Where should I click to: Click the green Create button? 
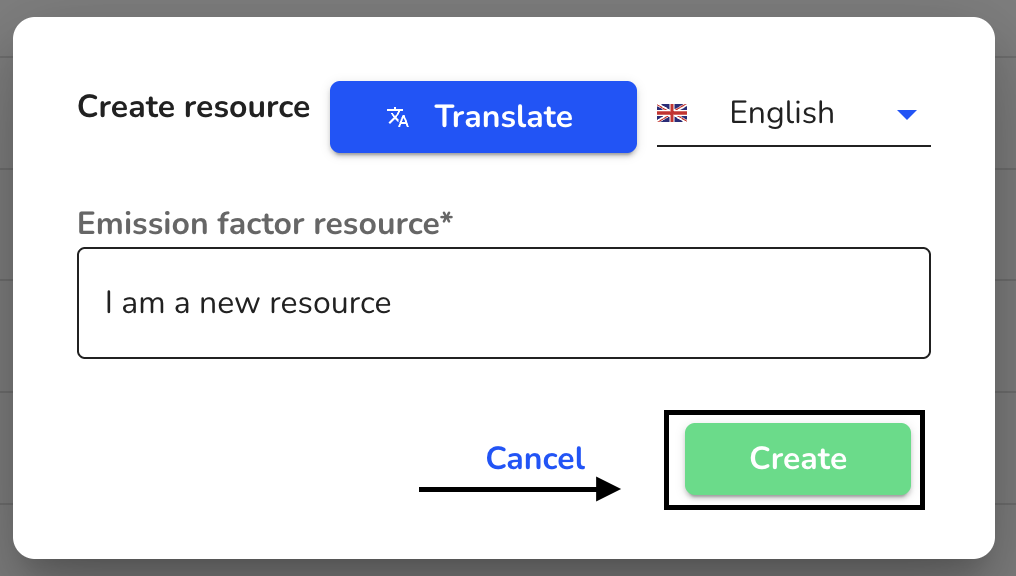coord(798,459)
